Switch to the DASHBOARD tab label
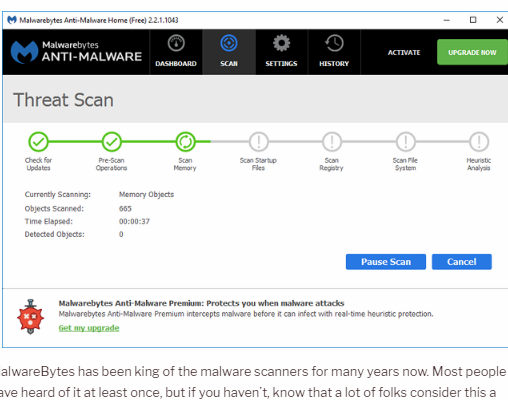The image size is (508, 400). click(176, 63)
